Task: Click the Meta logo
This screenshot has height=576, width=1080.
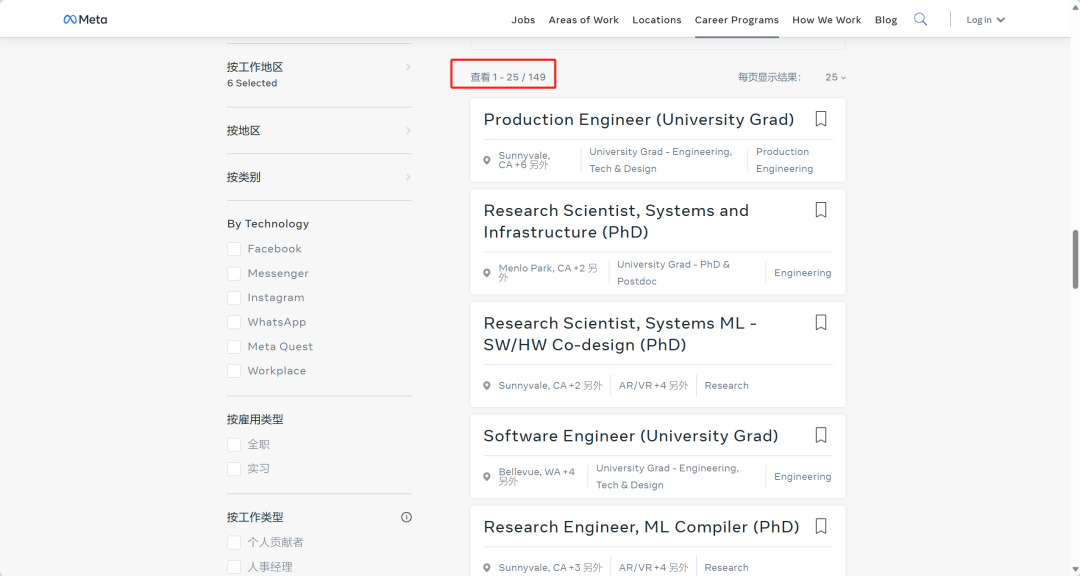Action: (x=85, y=19)
